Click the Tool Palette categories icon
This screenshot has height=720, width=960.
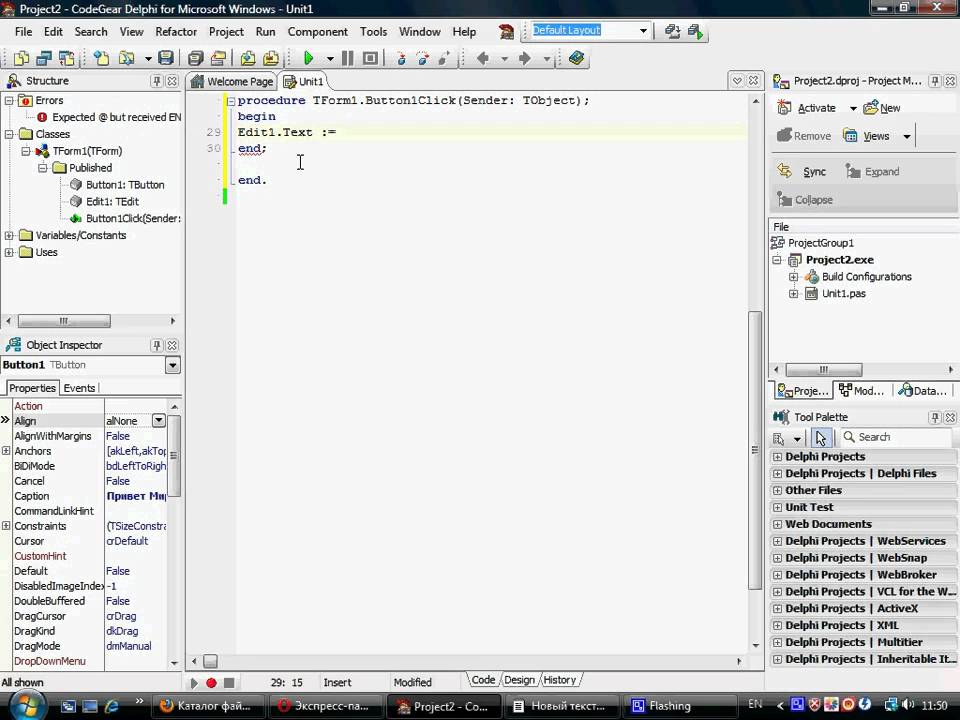click(x=779, y=438)
